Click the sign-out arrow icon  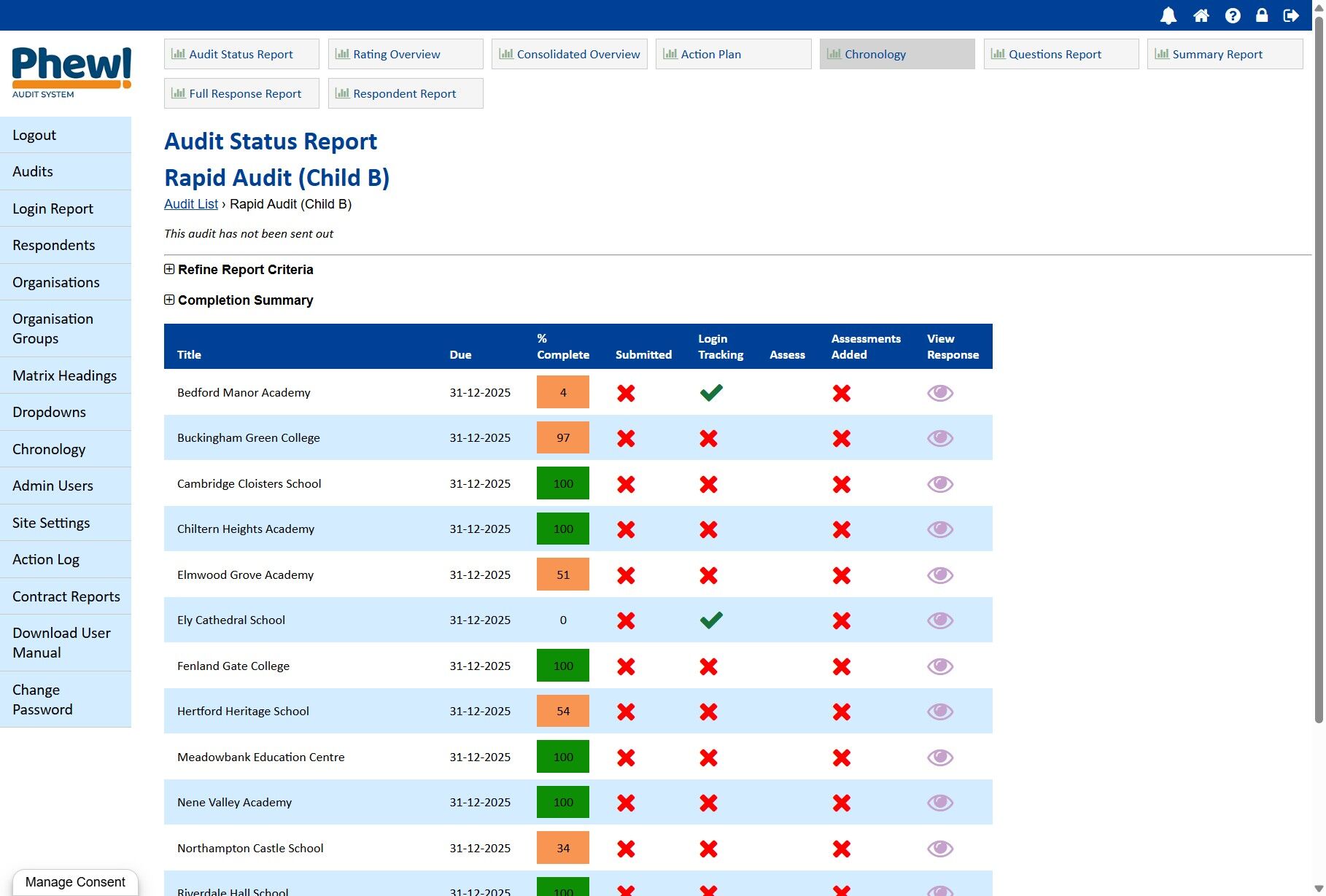coord(1291,15)
